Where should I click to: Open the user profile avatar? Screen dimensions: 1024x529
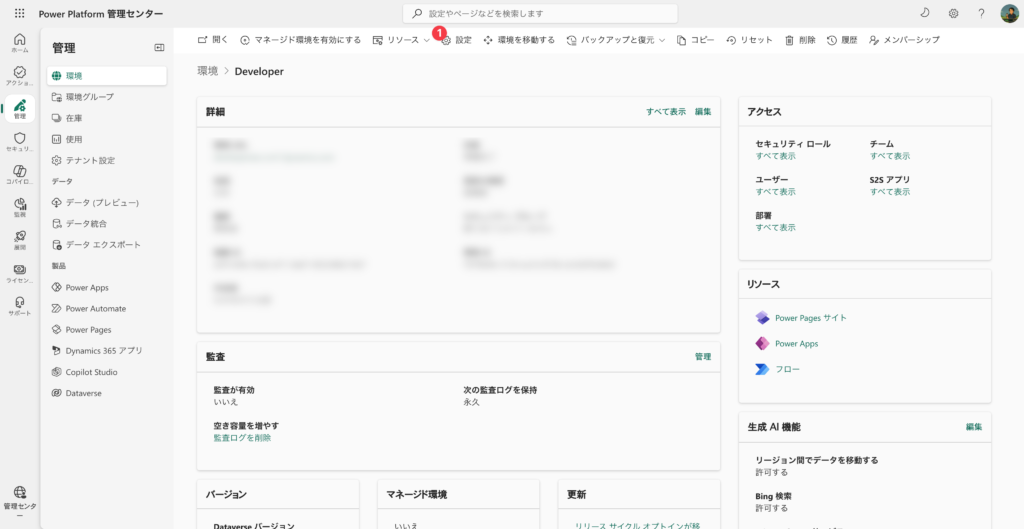(1009, 14)
